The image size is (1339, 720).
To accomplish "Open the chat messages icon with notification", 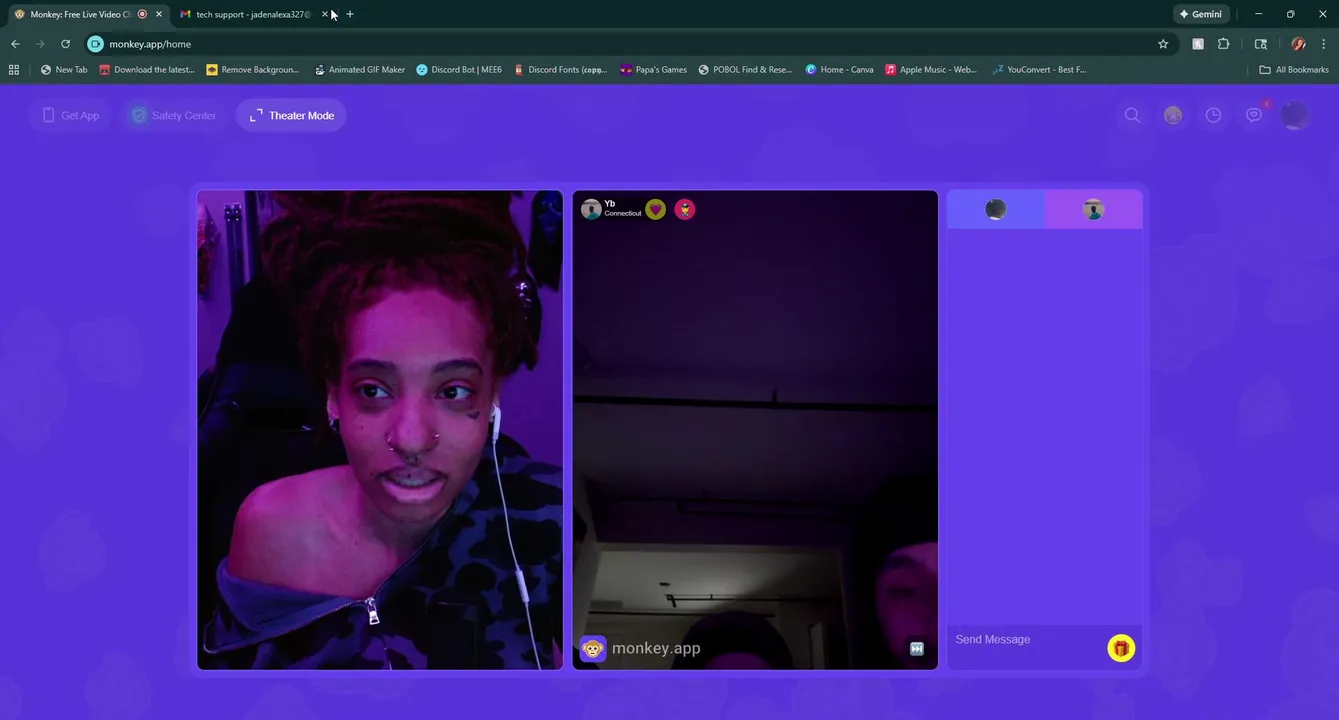I will click(x=1254, y=114).
